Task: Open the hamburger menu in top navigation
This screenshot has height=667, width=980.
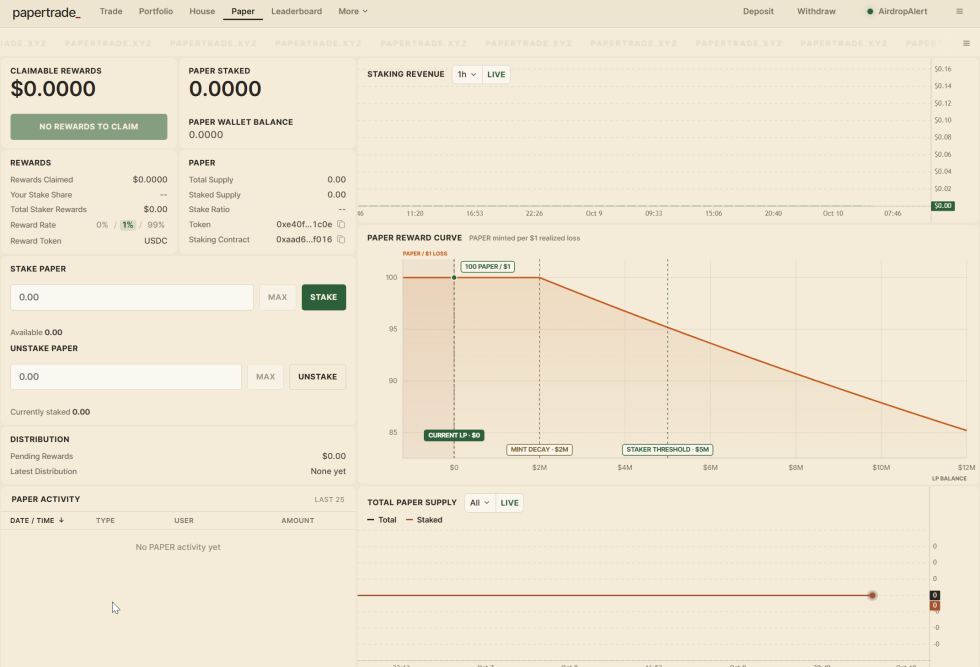Action: tap(959, 11)
